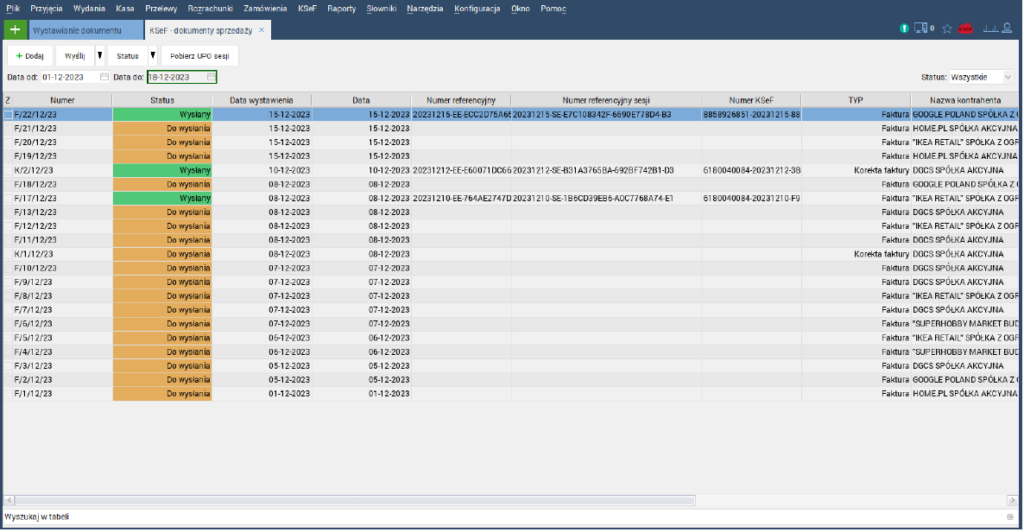
Task: Open the Status filter combo box Wszystkie
Action: pyautogui.click(x=967, y=77)
